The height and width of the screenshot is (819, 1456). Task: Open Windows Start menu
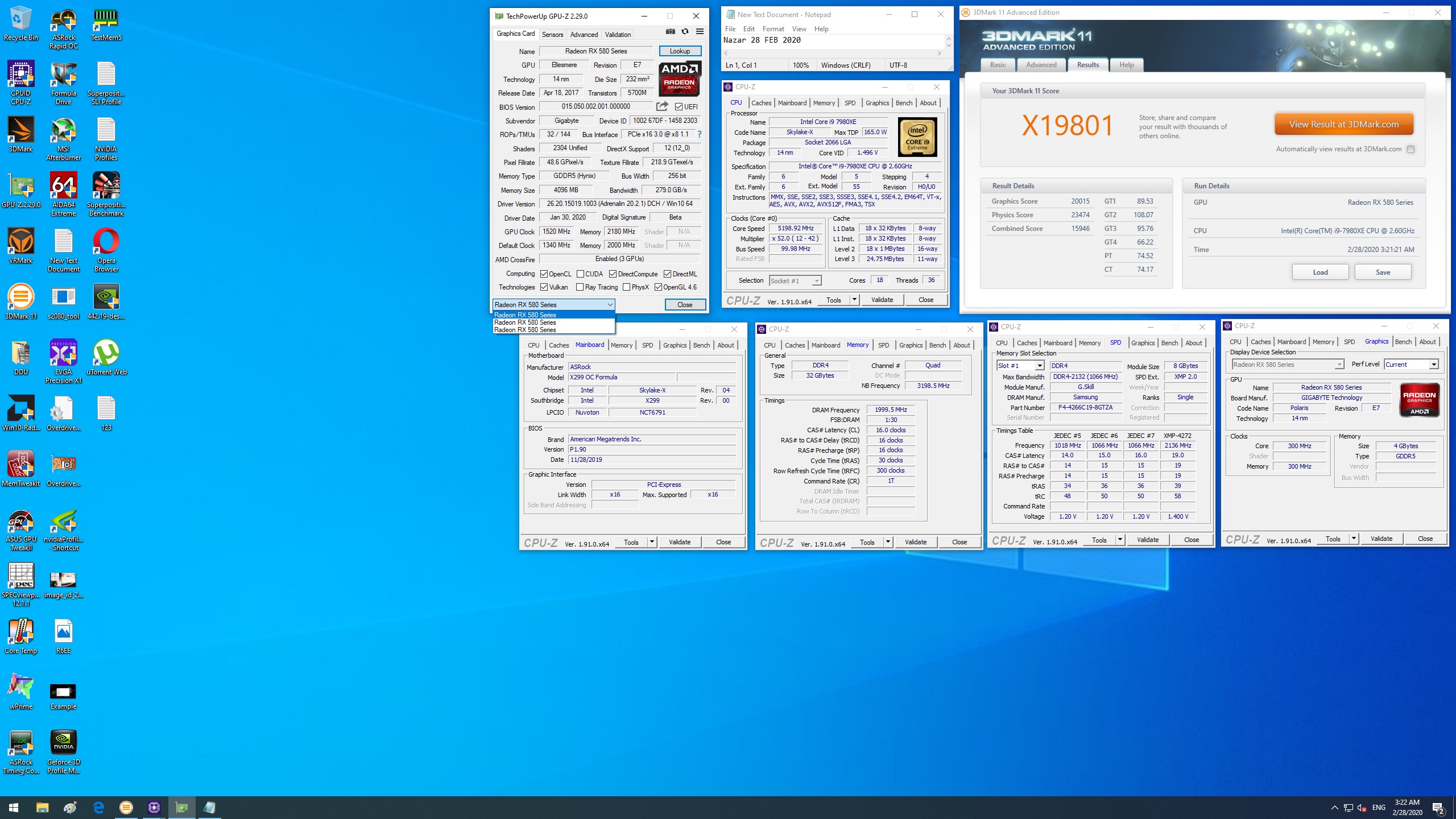point(14,807)
